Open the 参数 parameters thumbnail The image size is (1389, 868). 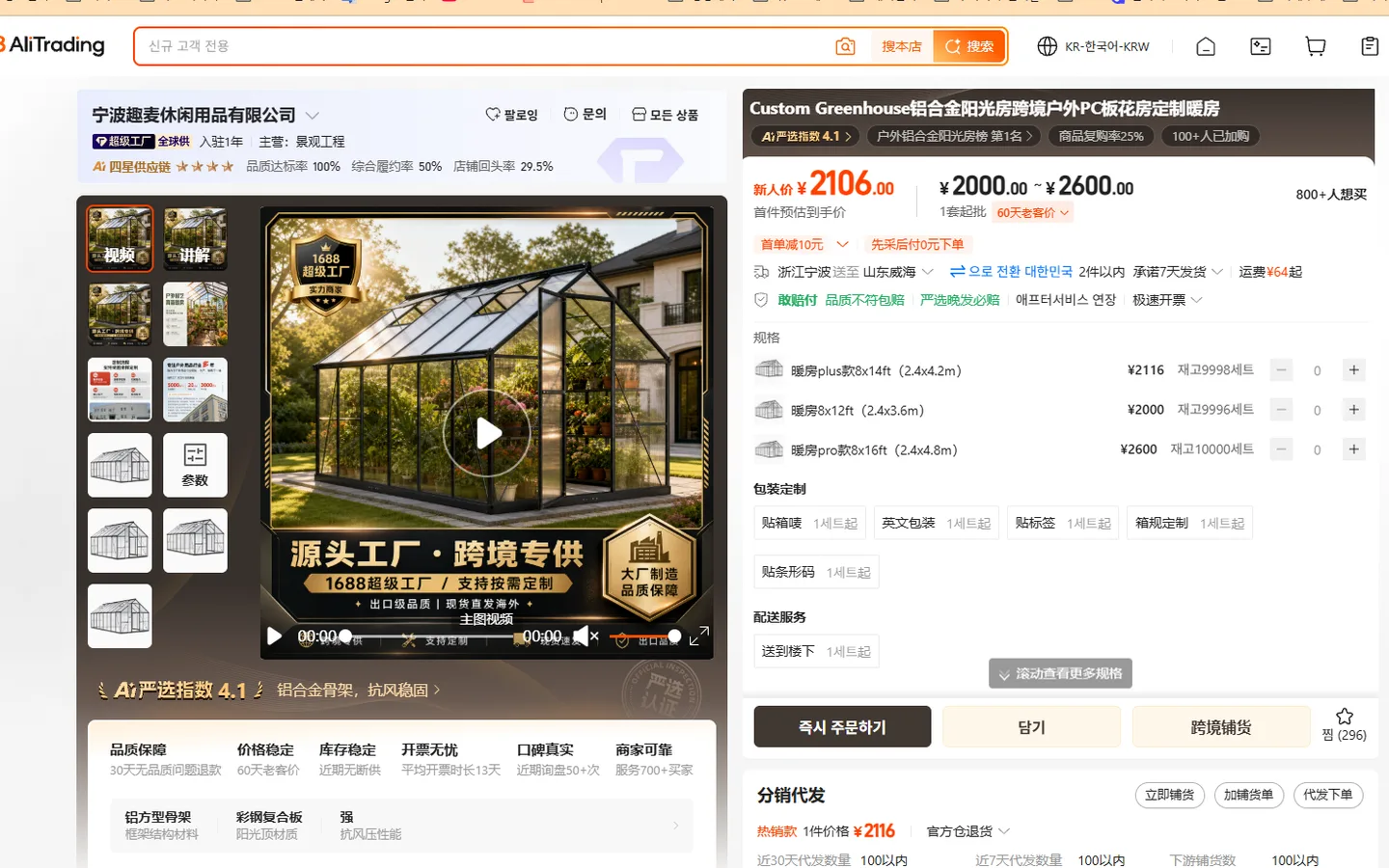(195, 465)
